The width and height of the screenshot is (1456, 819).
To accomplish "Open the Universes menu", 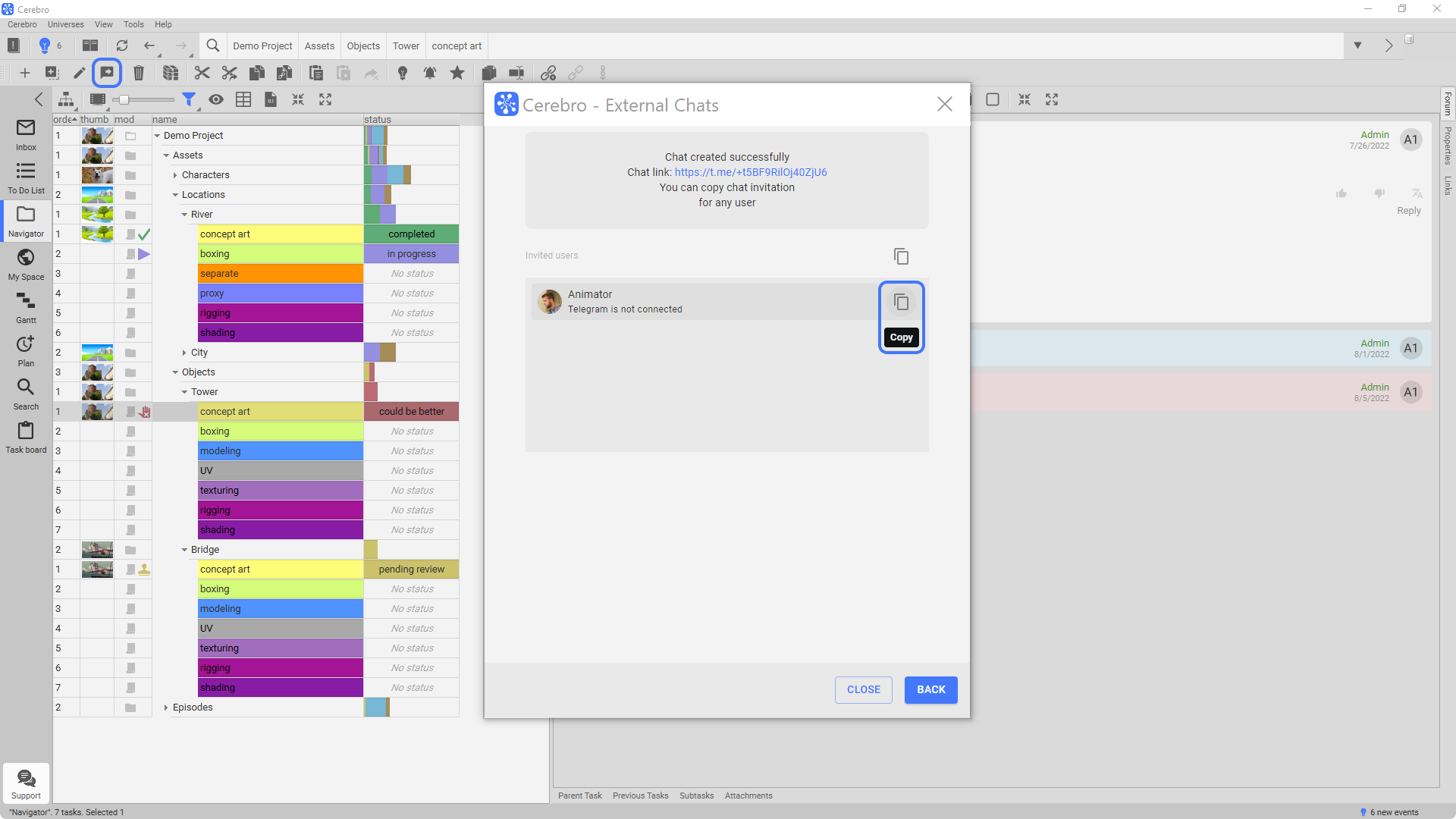I will [x=66, y=24].
